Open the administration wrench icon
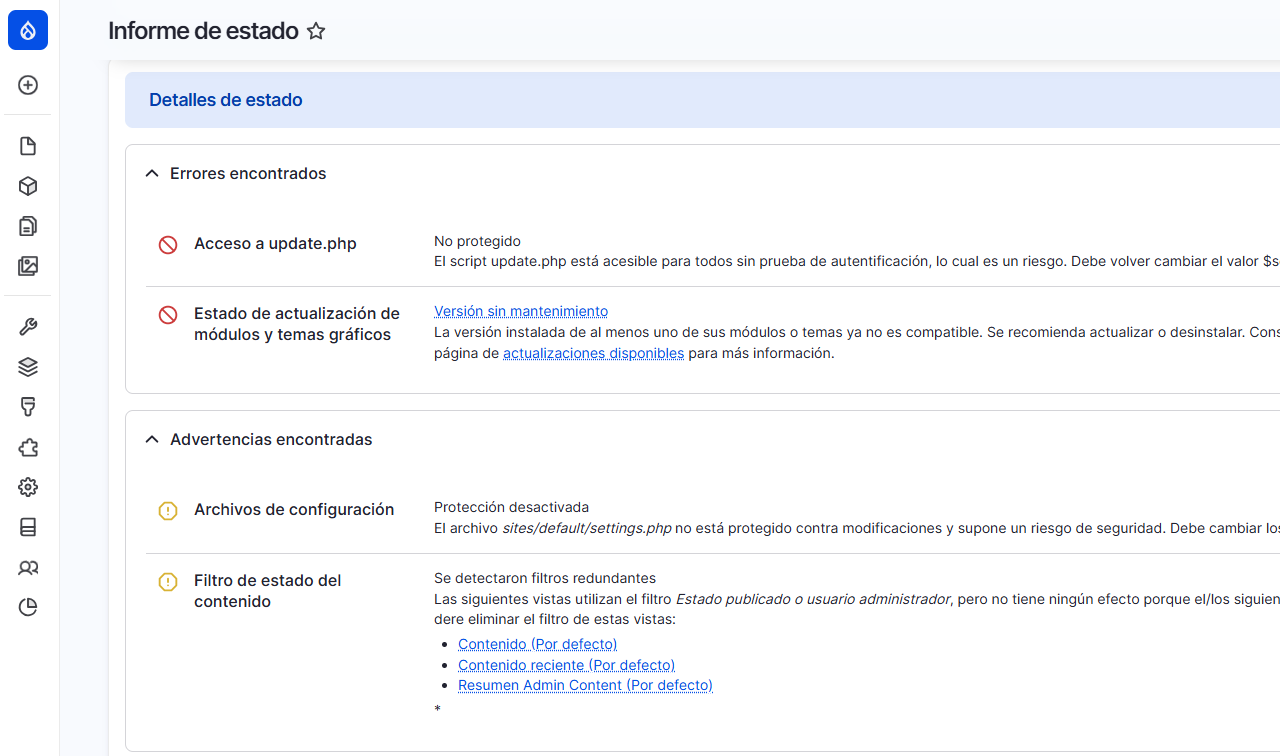Image resolution: width=1280 pixels, height=756 pixels. (28, 326)
